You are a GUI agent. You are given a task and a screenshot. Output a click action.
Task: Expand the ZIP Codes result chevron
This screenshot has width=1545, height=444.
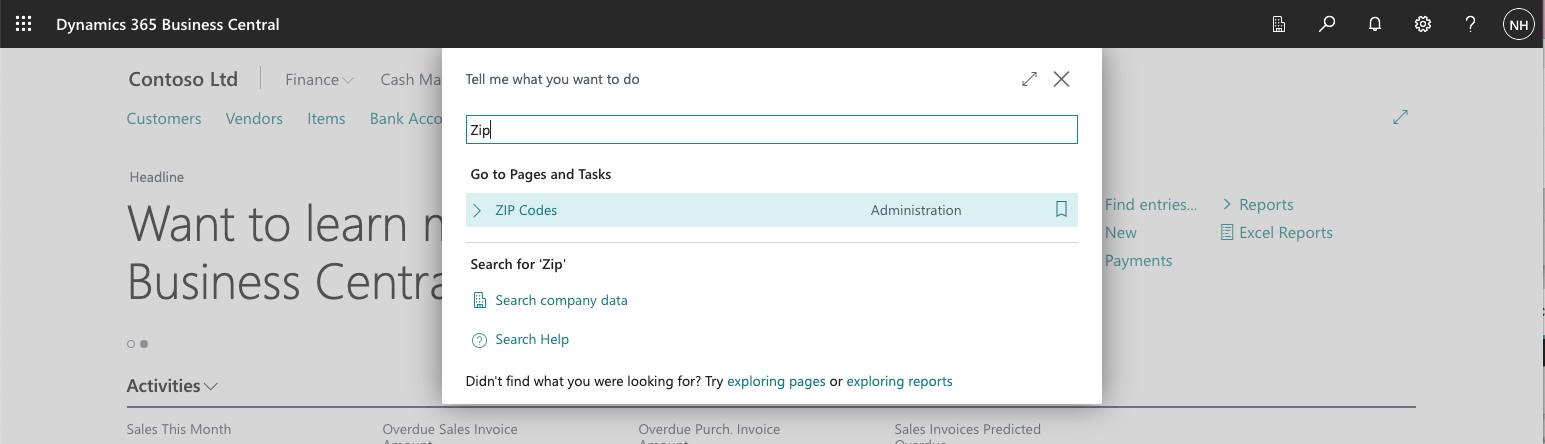477,210
